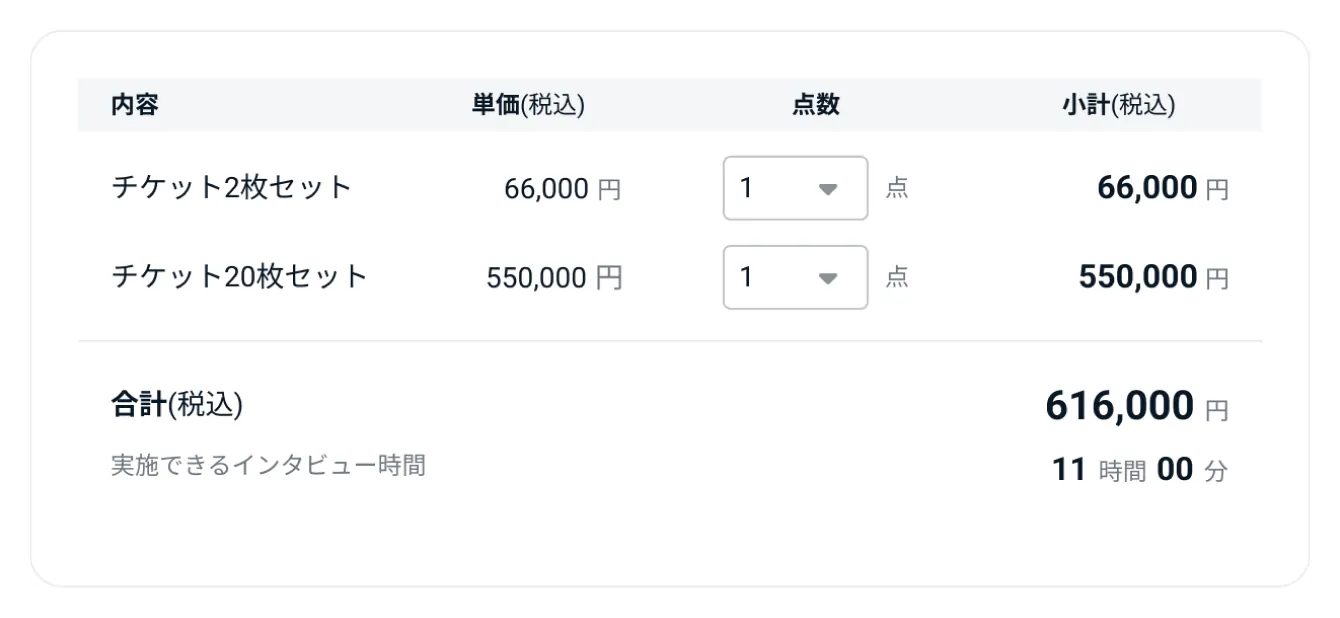Click the 単価(税込) column header
1340x618 pixels.
[529, 105]
